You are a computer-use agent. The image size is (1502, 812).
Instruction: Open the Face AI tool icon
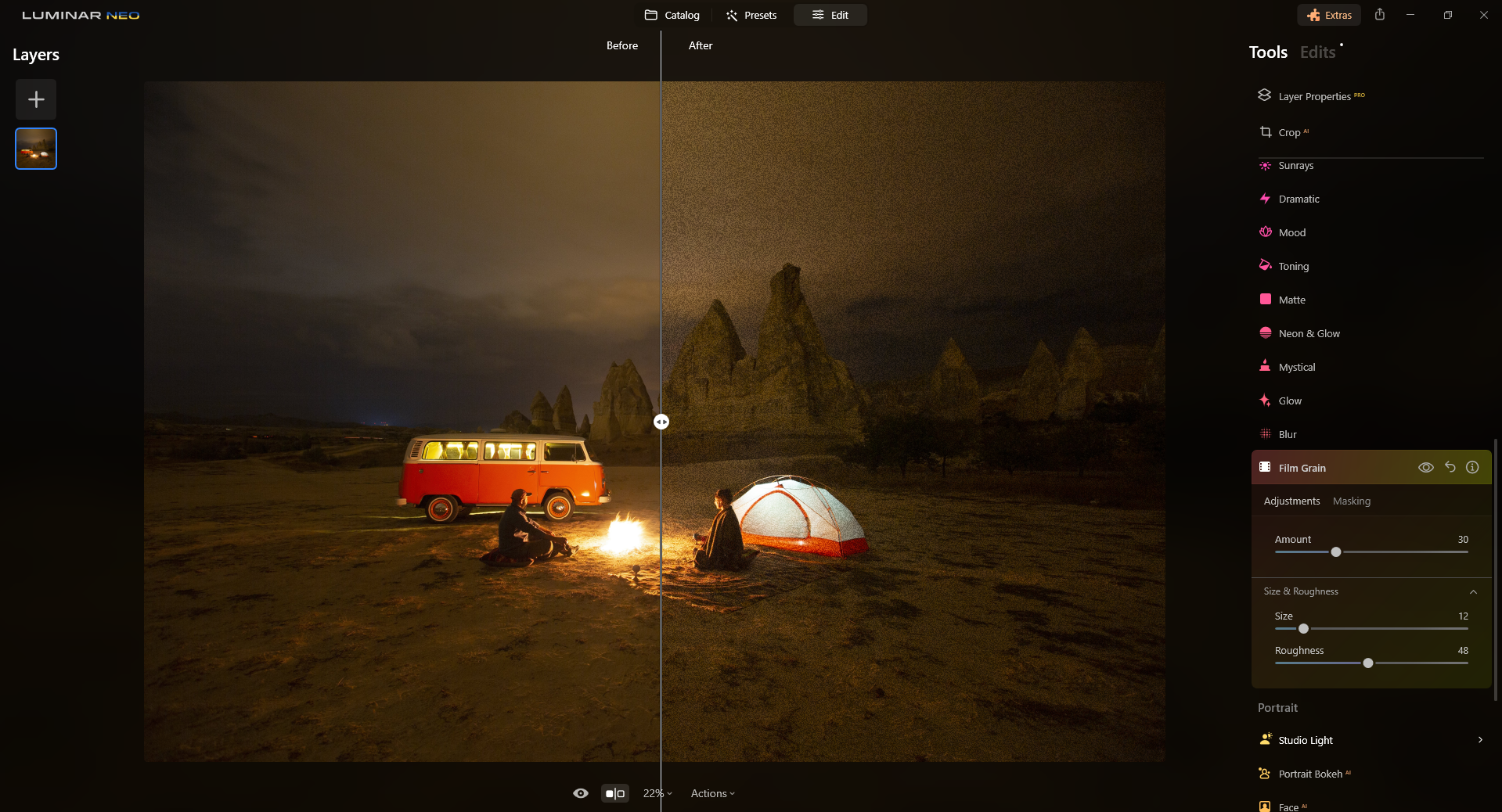coord(1265,806)
